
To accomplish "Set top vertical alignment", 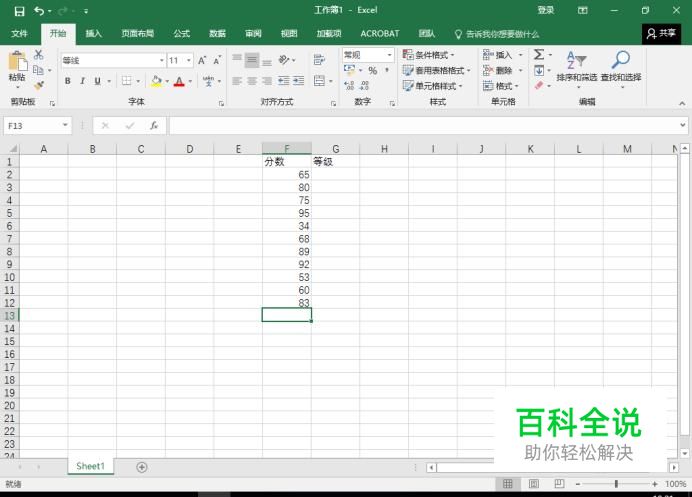I will tap(237, 59).
